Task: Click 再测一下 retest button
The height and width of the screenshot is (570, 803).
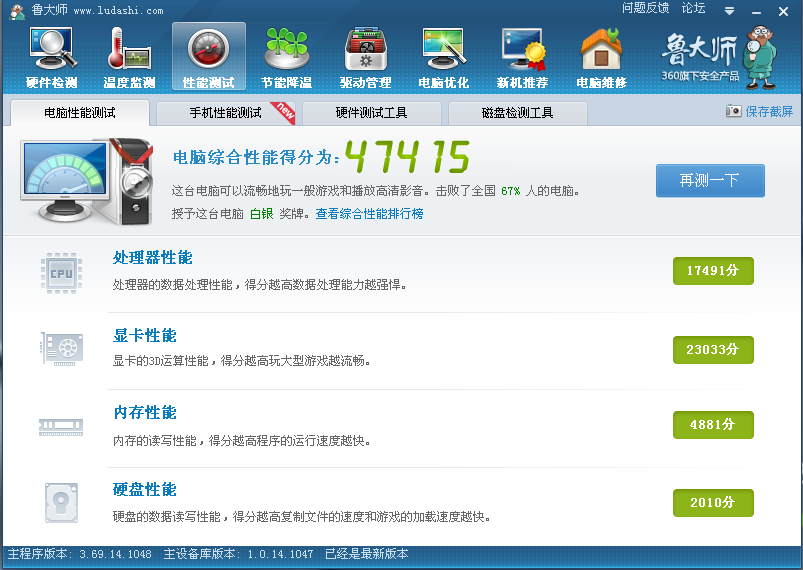Action: click(710, 180)
